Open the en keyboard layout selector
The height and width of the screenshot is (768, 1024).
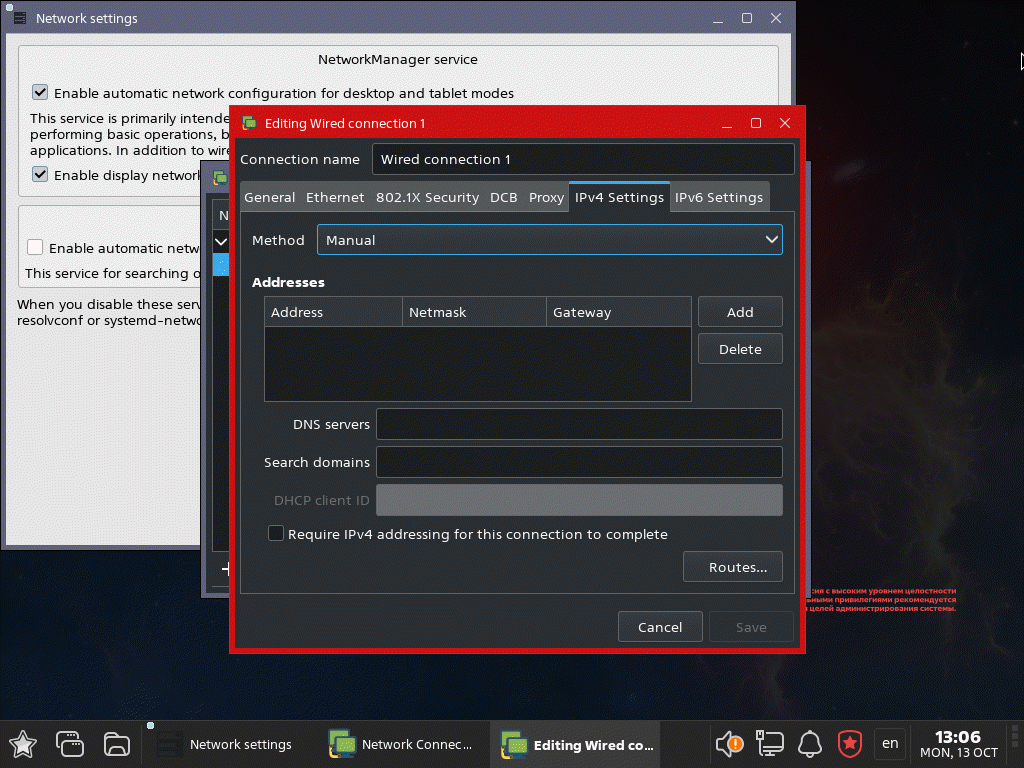[889, 744]
